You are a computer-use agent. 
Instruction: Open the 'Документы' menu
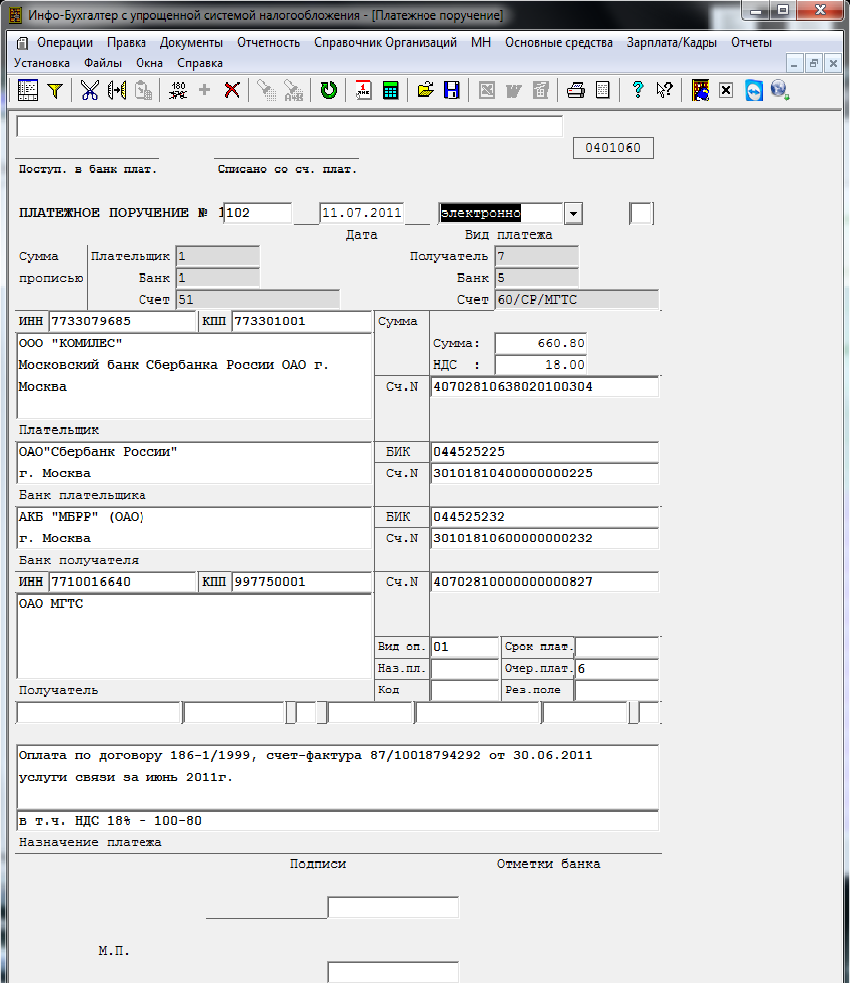click(x=191, y=42)
